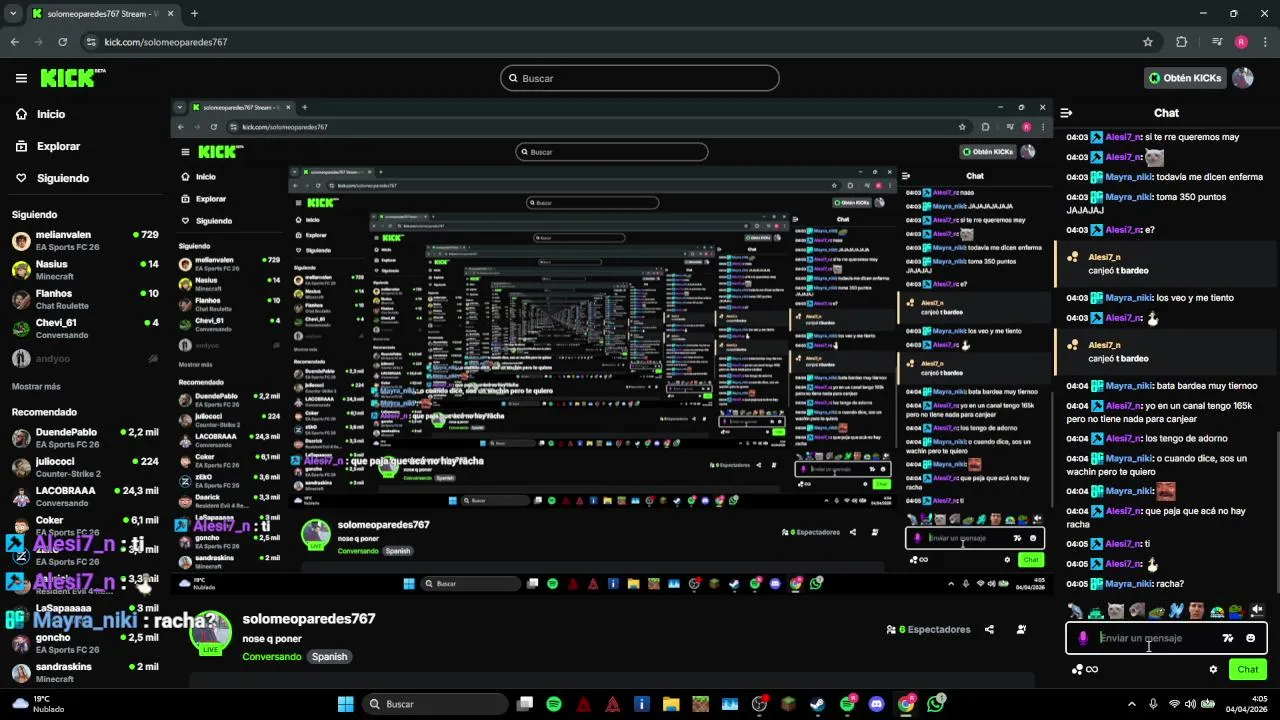Click the icon right of share
This screenshot has height=720, width=1280.
tap(1021, 629)
